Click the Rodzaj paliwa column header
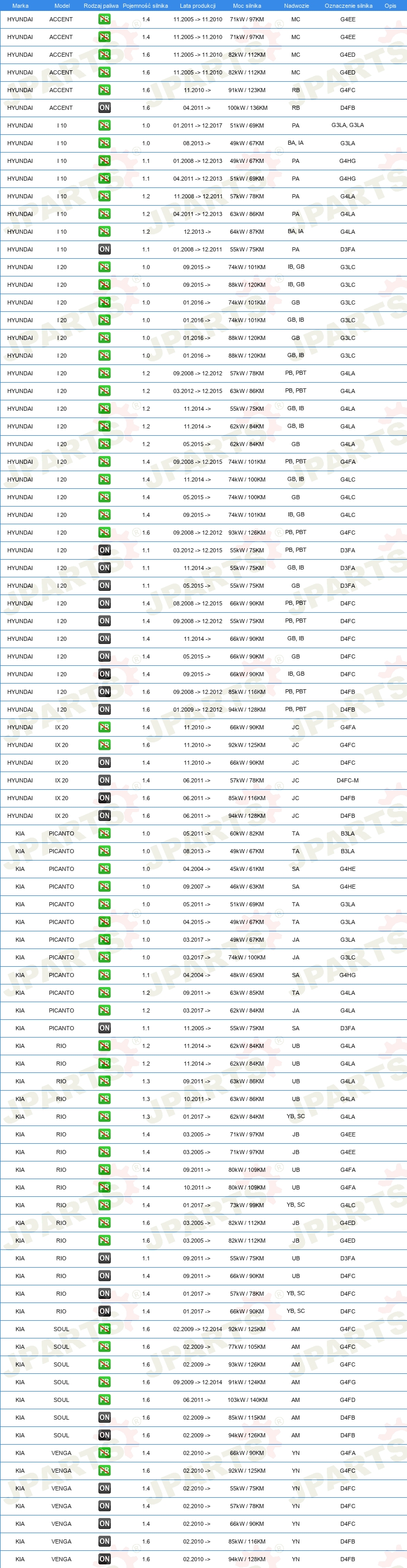The image size is (407, 1568). (x=101, y=6)
